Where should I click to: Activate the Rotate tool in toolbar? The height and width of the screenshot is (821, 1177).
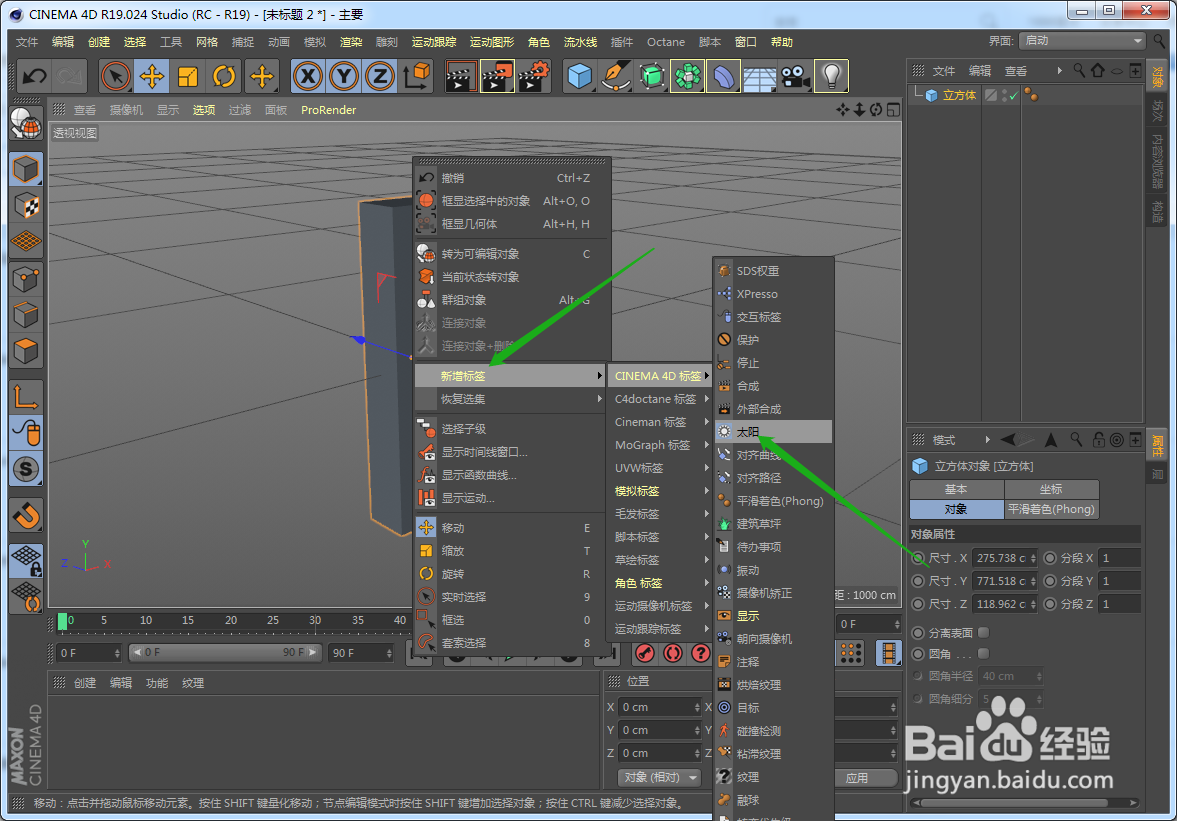click(224, 77)
